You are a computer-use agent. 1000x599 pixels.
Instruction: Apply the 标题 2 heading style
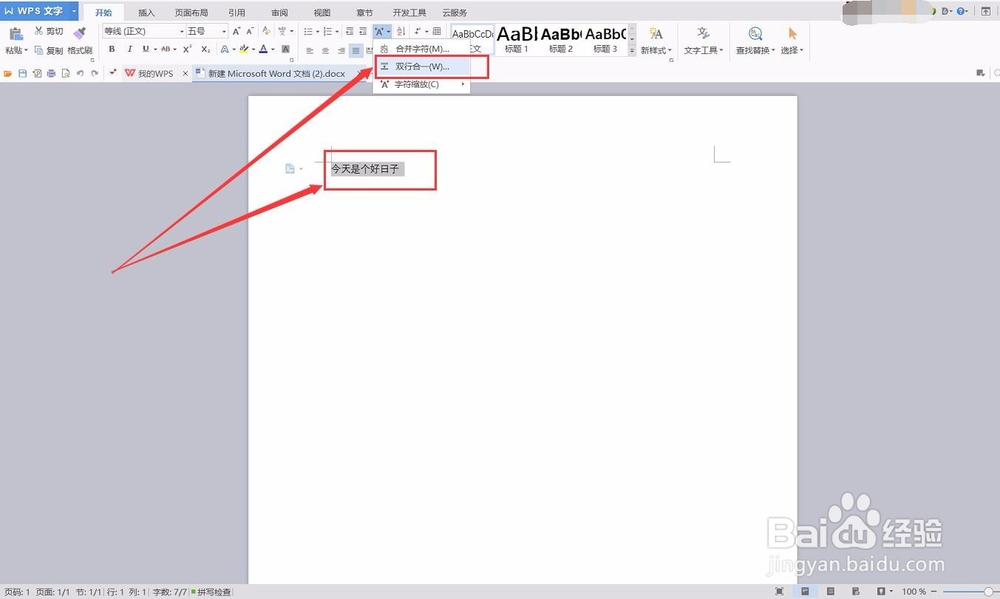coord(561,40)
